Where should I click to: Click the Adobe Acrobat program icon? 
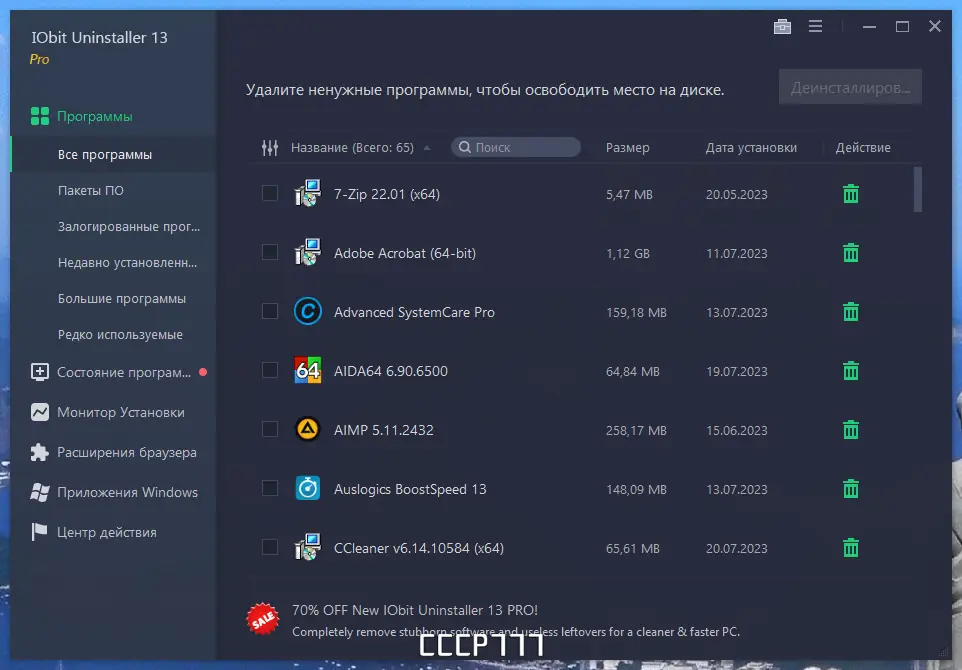click(x=307, y=252)
